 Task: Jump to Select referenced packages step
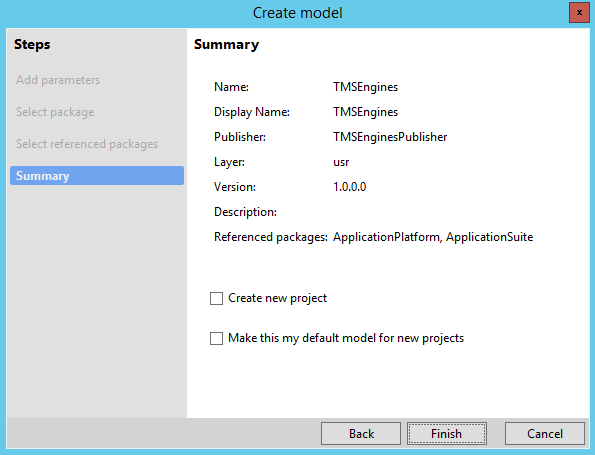pos(87,144)
